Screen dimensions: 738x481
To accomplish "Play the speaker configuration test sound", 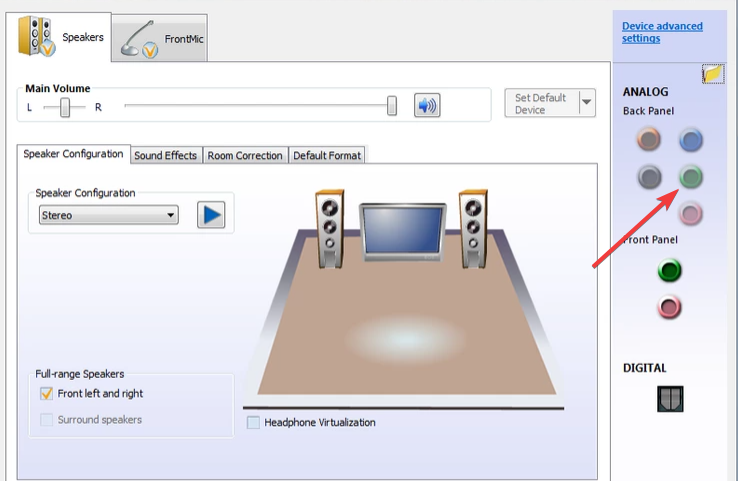I will coord(211,215).
